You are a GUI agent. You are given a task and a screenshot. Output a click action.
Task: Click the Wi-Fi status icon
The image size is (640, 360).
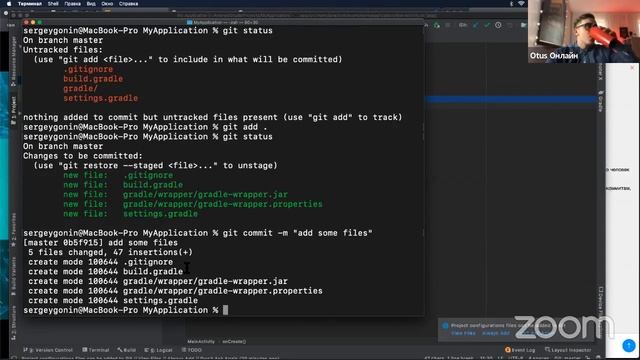[521, 4]
